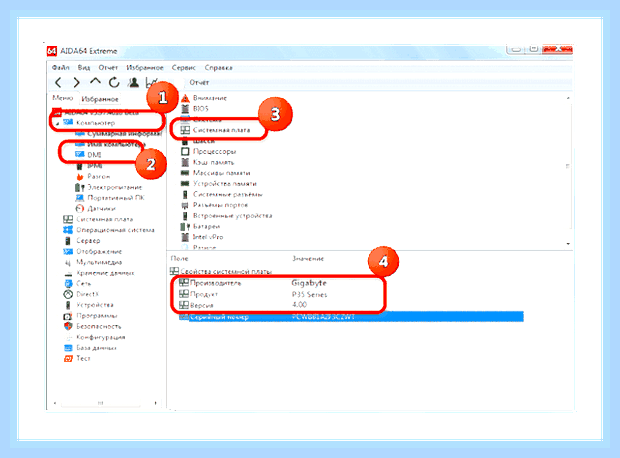Switch to the Избранное tab in the sidebar

100,99
